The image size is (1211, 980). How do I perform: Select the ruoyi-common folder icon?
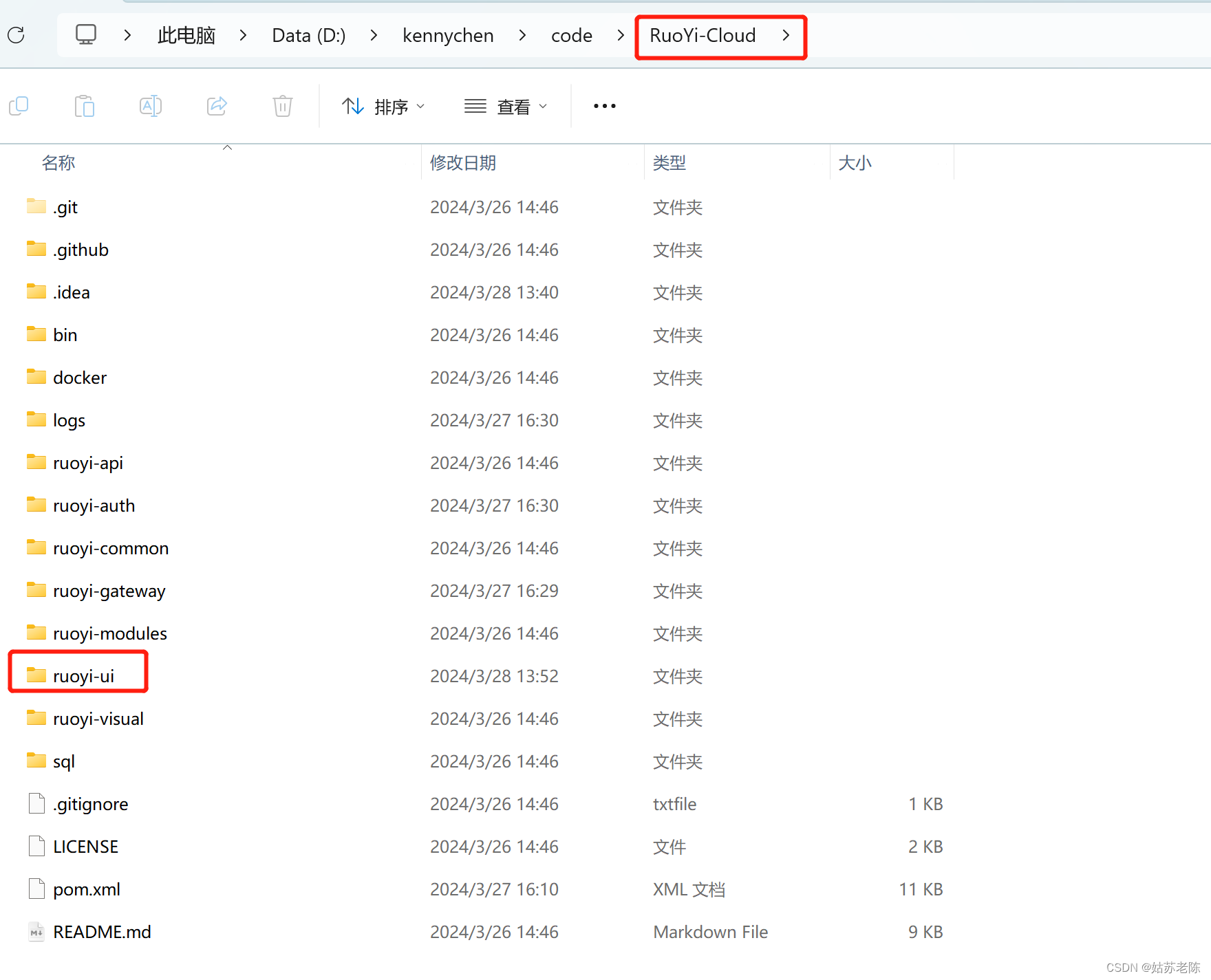(36, 547)
